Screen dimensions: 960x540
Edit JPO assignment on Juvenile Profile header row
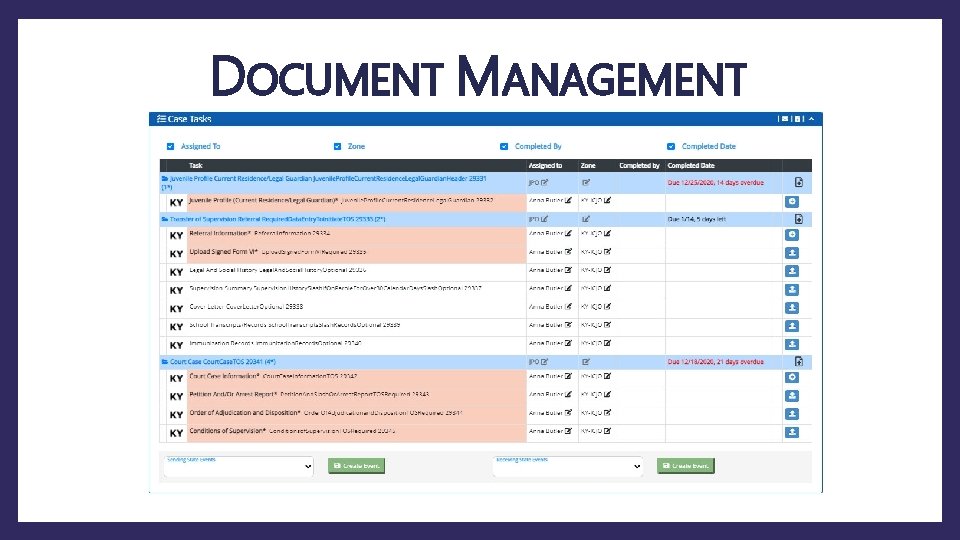[x=544, y=182]
